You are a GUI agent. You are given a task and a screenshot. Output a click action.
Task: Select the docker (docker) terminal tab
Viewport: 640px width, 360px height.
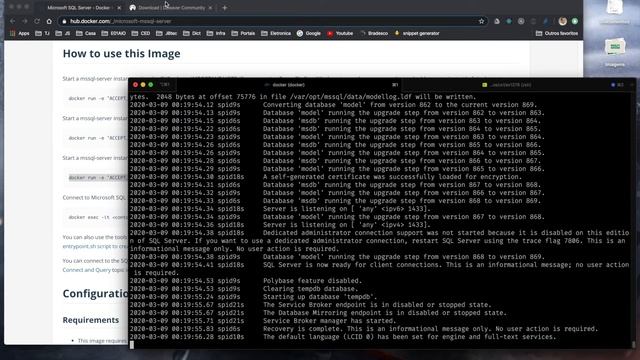(x=288, y=85)
